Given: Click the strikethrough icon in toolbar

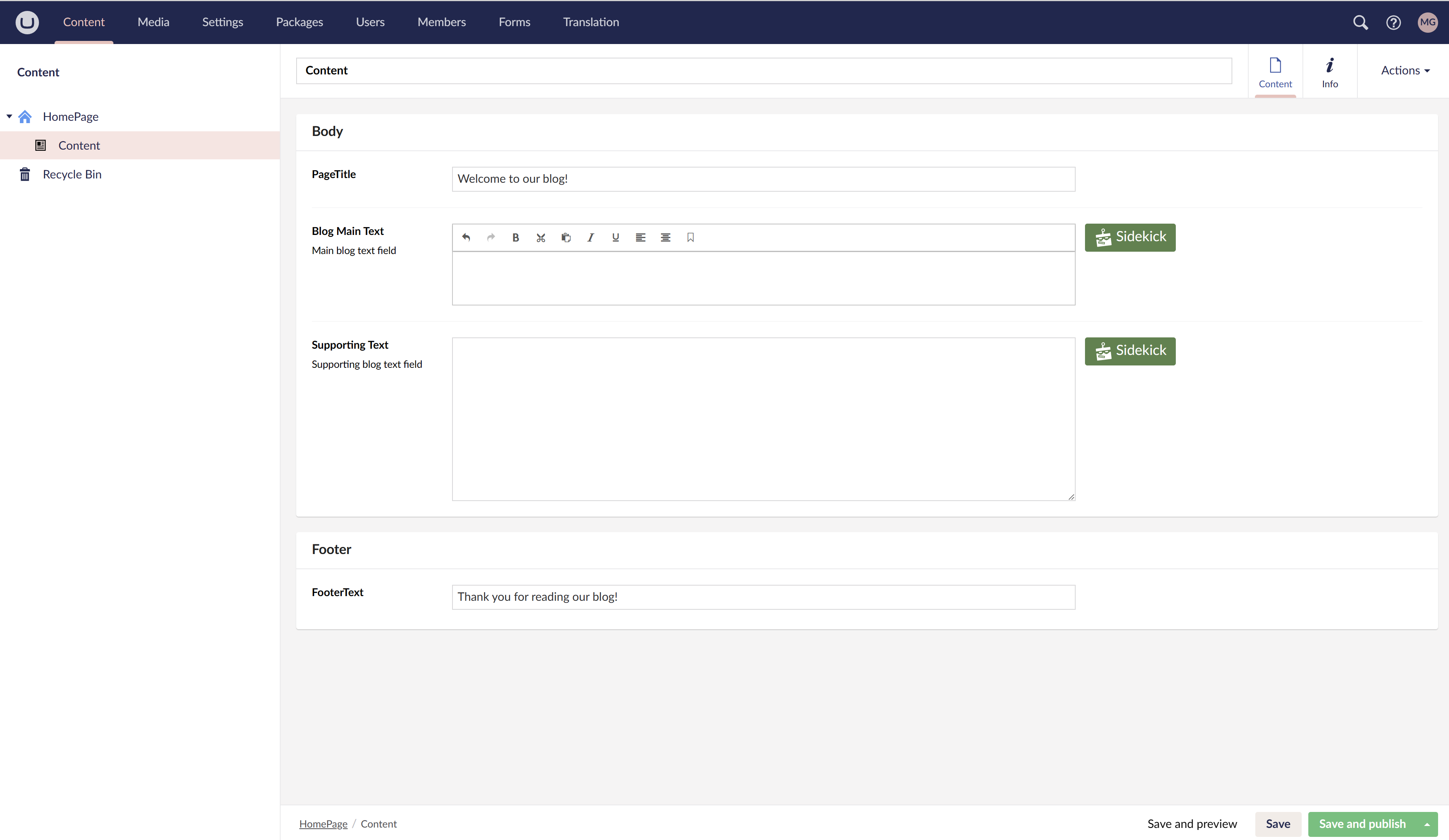Looking at the screenshot, I should [541, 237].
